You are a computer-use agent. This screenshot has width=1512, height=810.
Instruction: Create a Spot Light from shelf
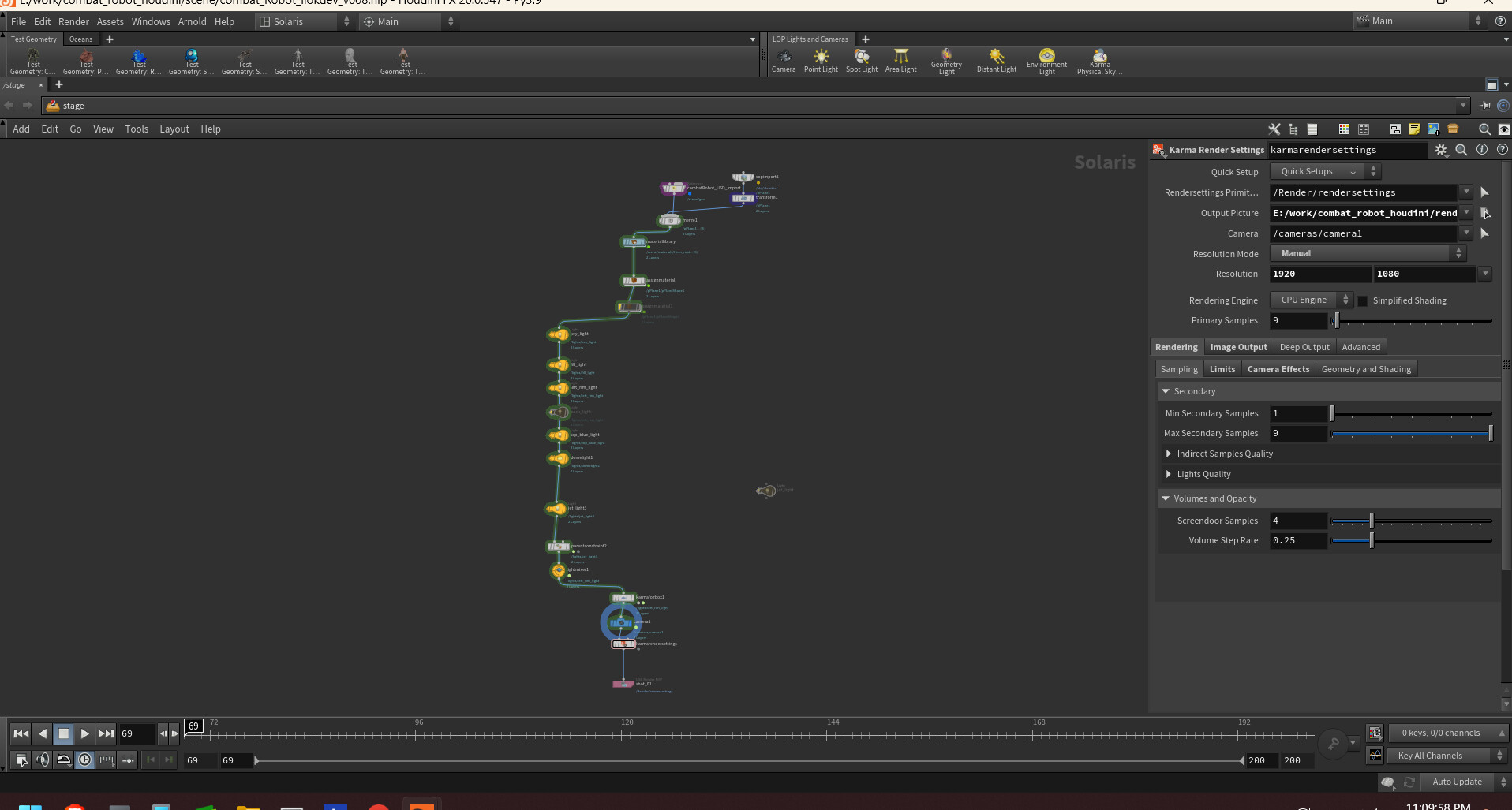[x=862, y=61]
